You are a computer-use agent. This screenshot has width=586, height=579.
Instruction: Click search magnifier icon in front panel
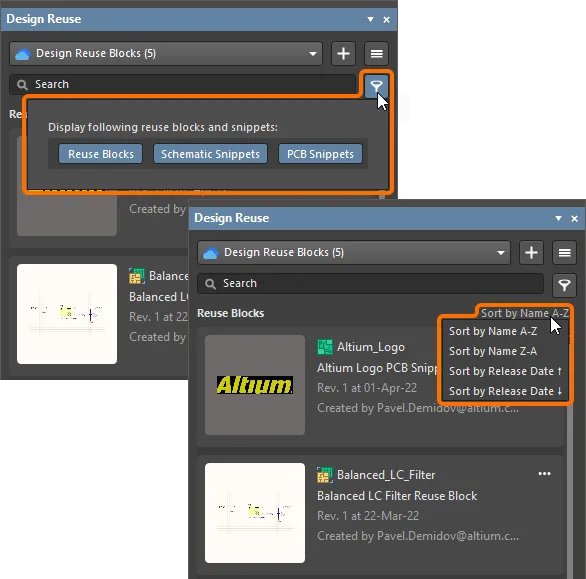tap(210, 284)
